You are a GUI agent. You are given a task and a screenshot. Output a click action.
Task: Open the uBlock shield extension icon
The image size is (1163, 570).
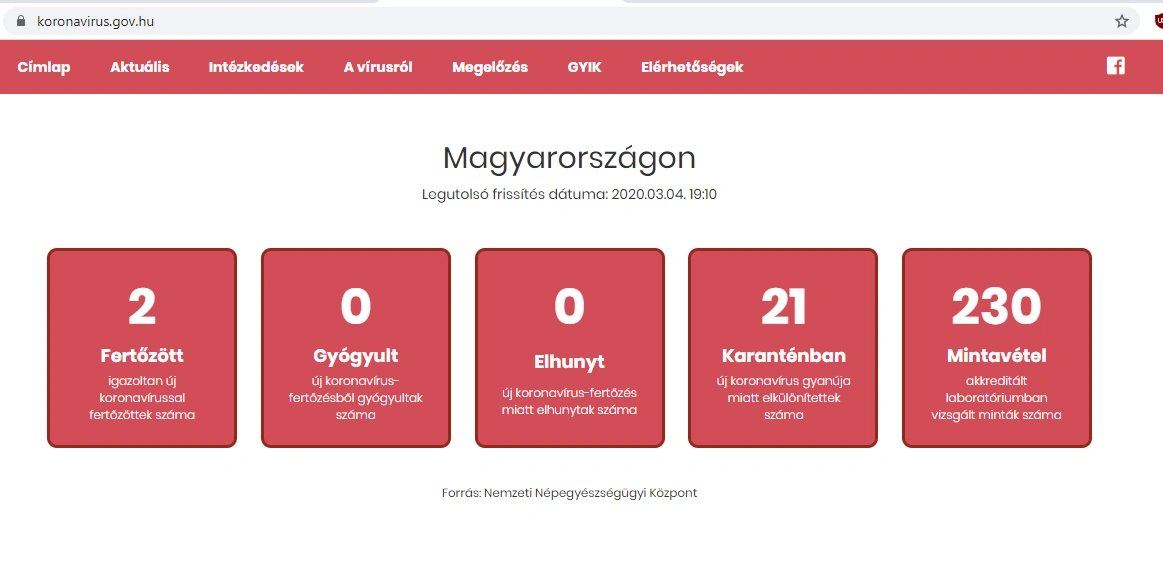pyautogui.click(x=1158, y=21)
